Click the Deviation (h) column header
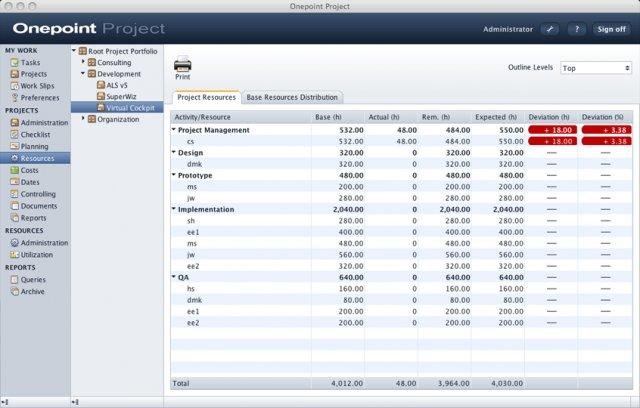 (x=551, y=117)
